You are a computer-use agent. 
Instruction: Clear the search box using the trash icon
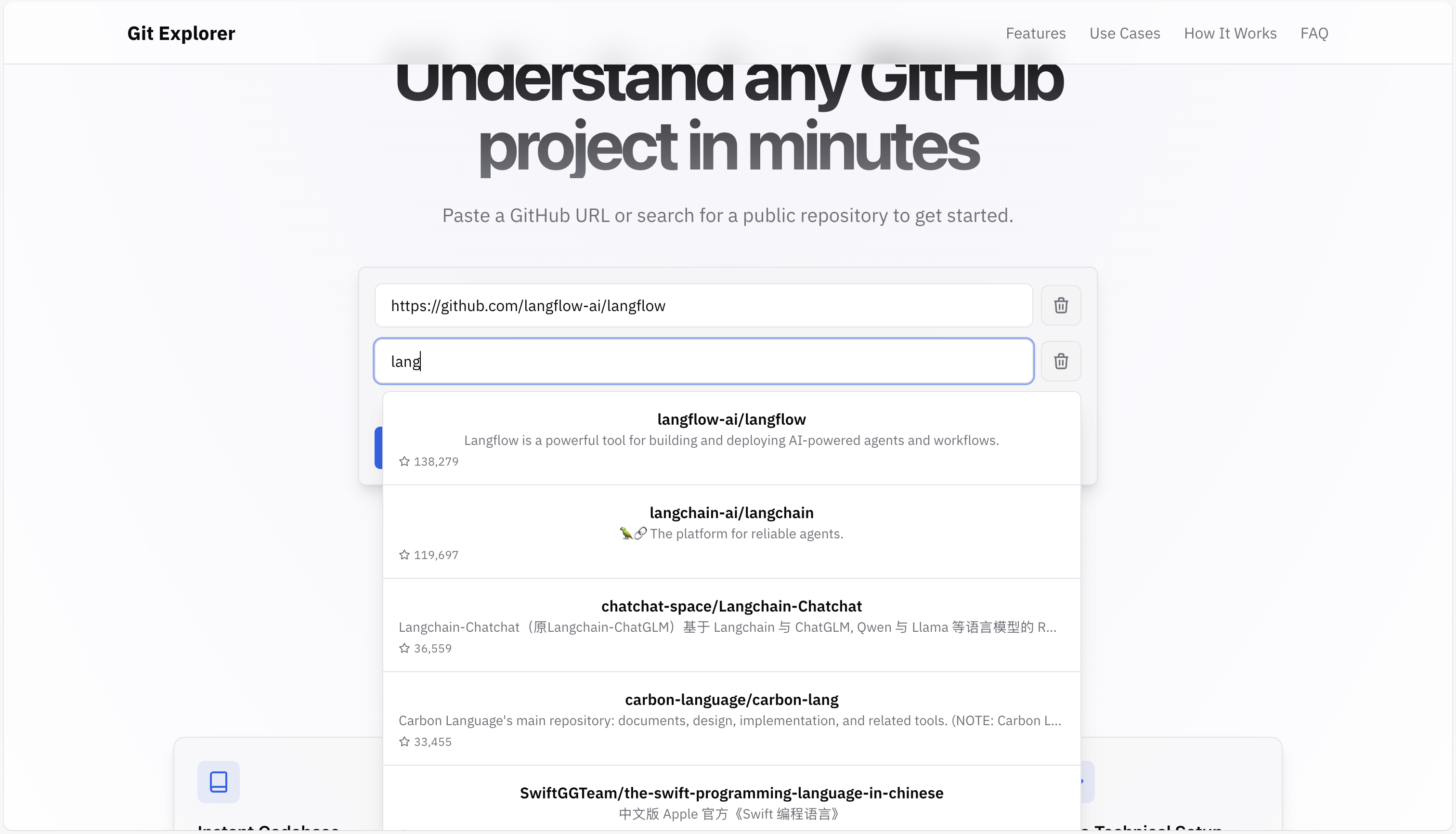click(x=1060, y=361)
